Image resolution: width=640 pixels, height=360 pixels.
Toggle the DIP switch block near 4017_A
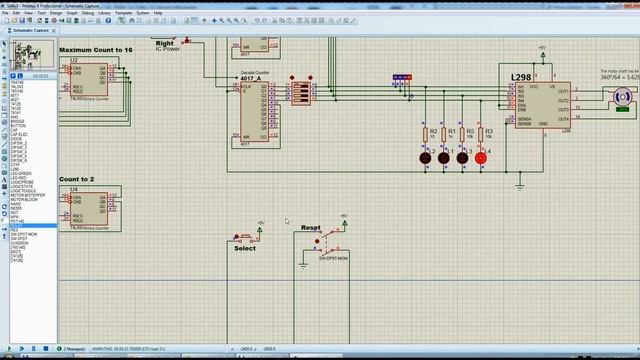click(301, 93)
